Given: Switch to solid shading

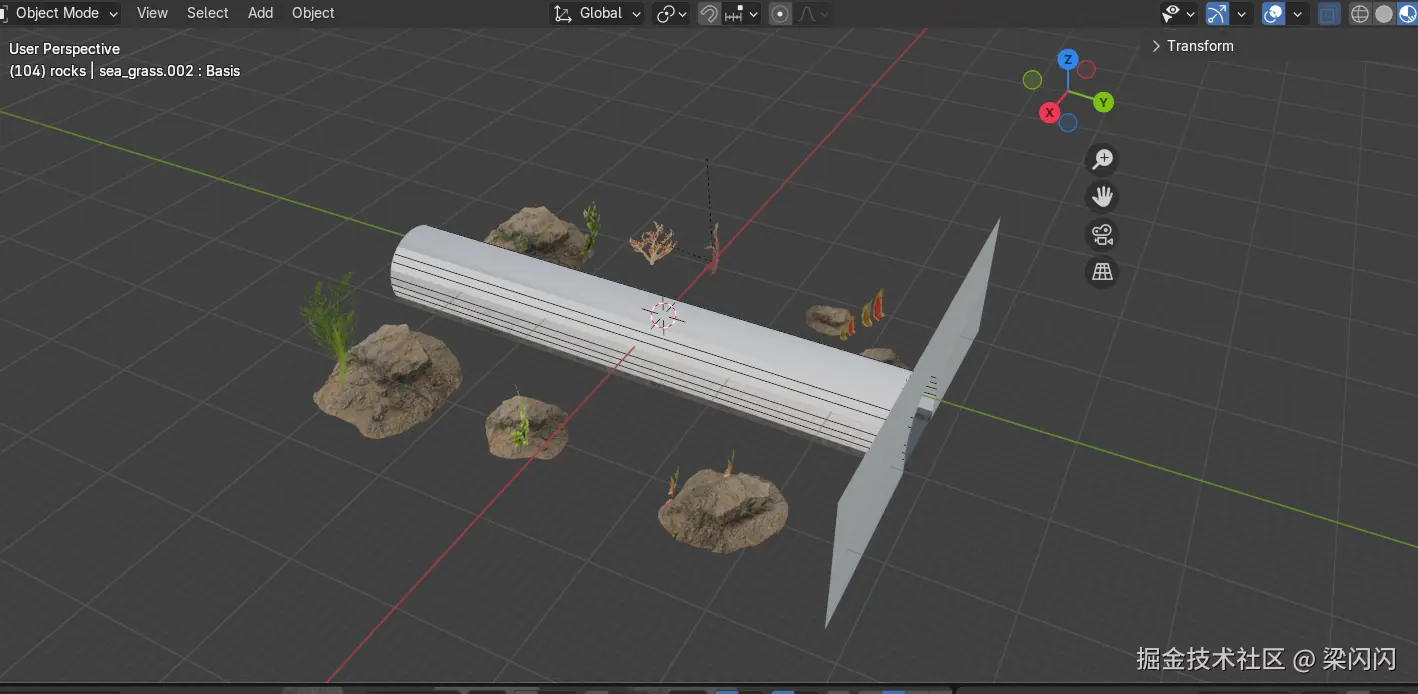Looking at the screenshot, I should click(1383, 13).
